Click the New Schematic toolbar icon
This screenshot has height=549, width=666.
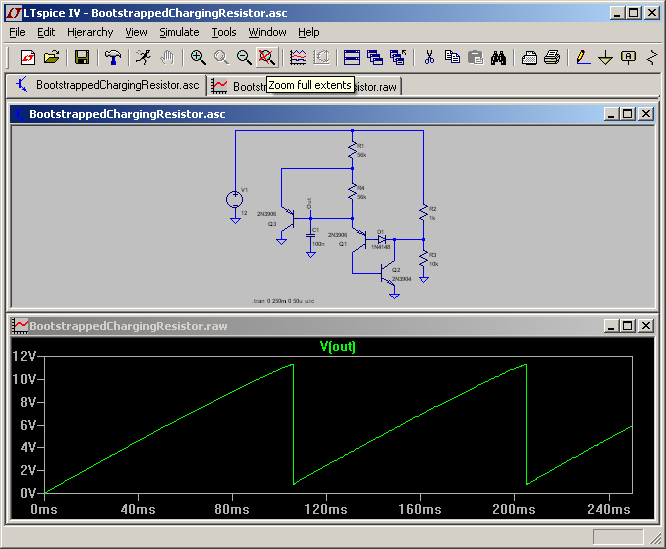click(27, 58)
